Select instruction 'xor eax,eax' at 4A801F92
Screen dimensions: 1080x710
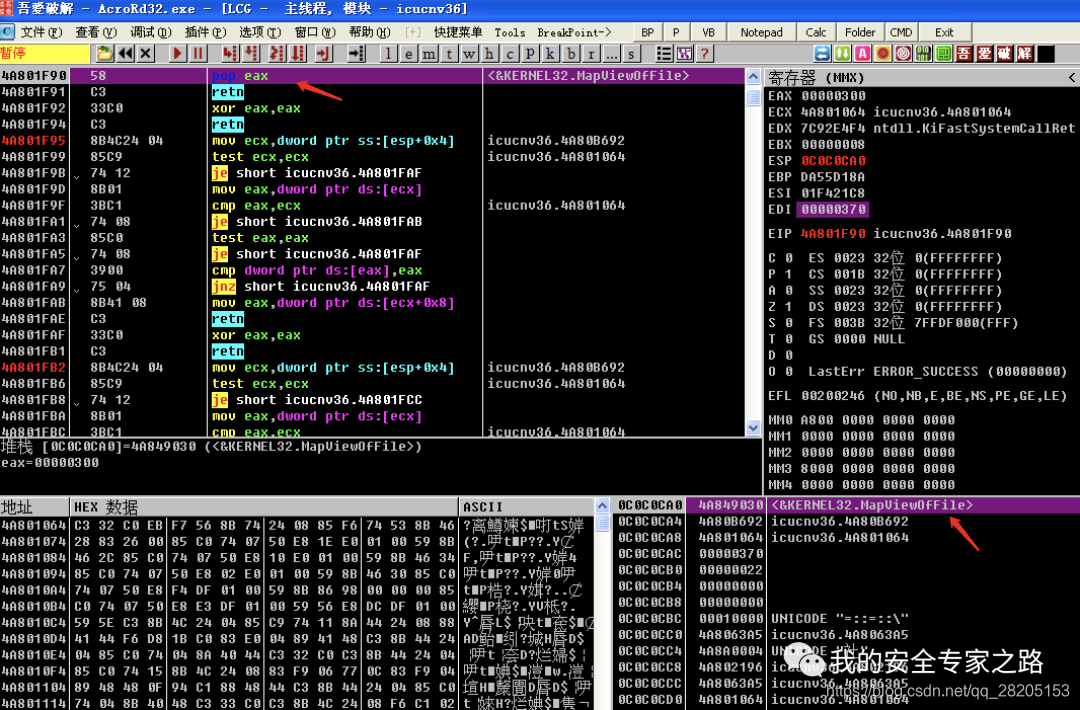click(256, 108)
